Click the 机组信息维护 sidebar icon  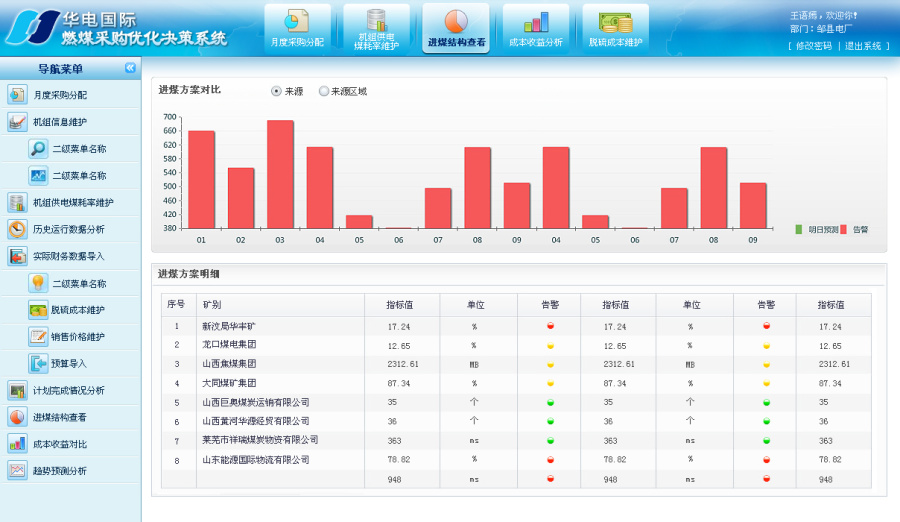[x=17, y=122]
